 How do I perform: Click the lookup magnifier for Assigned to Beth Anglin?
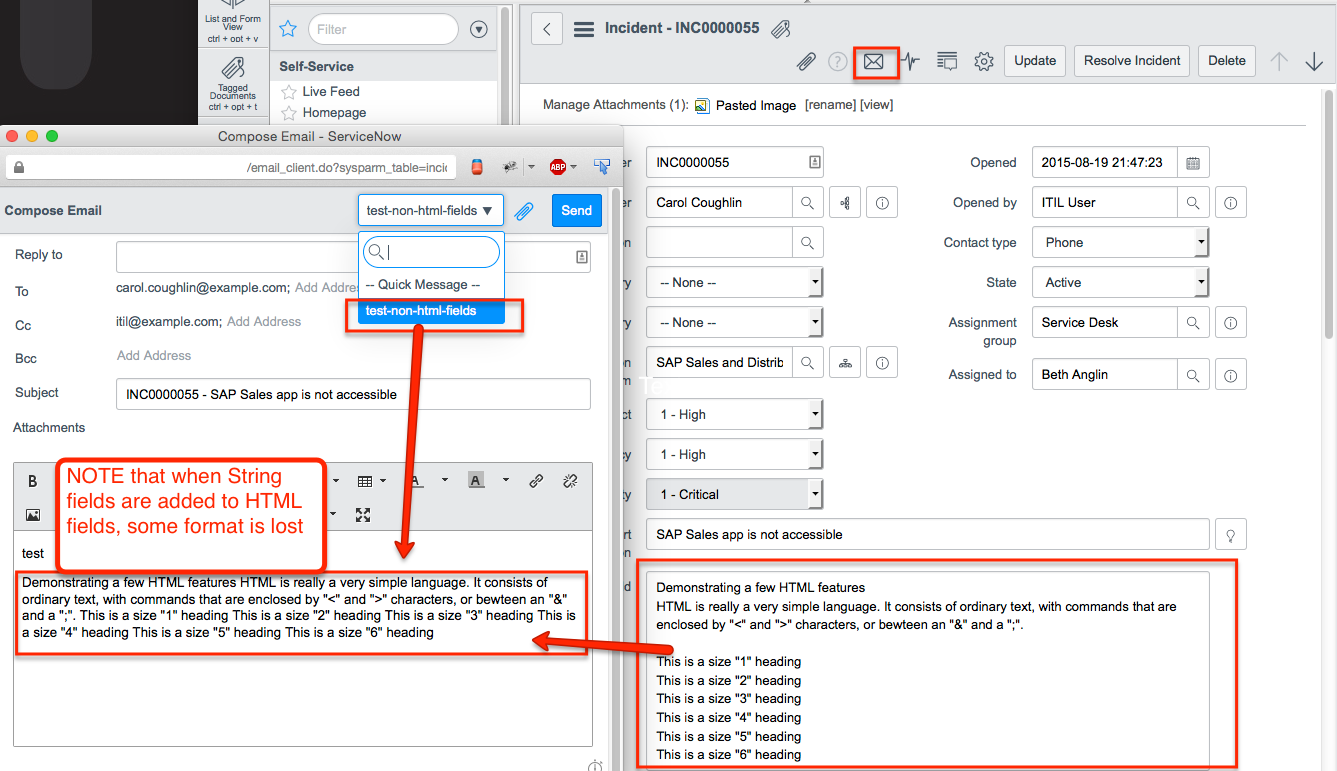pos(1194,374)
